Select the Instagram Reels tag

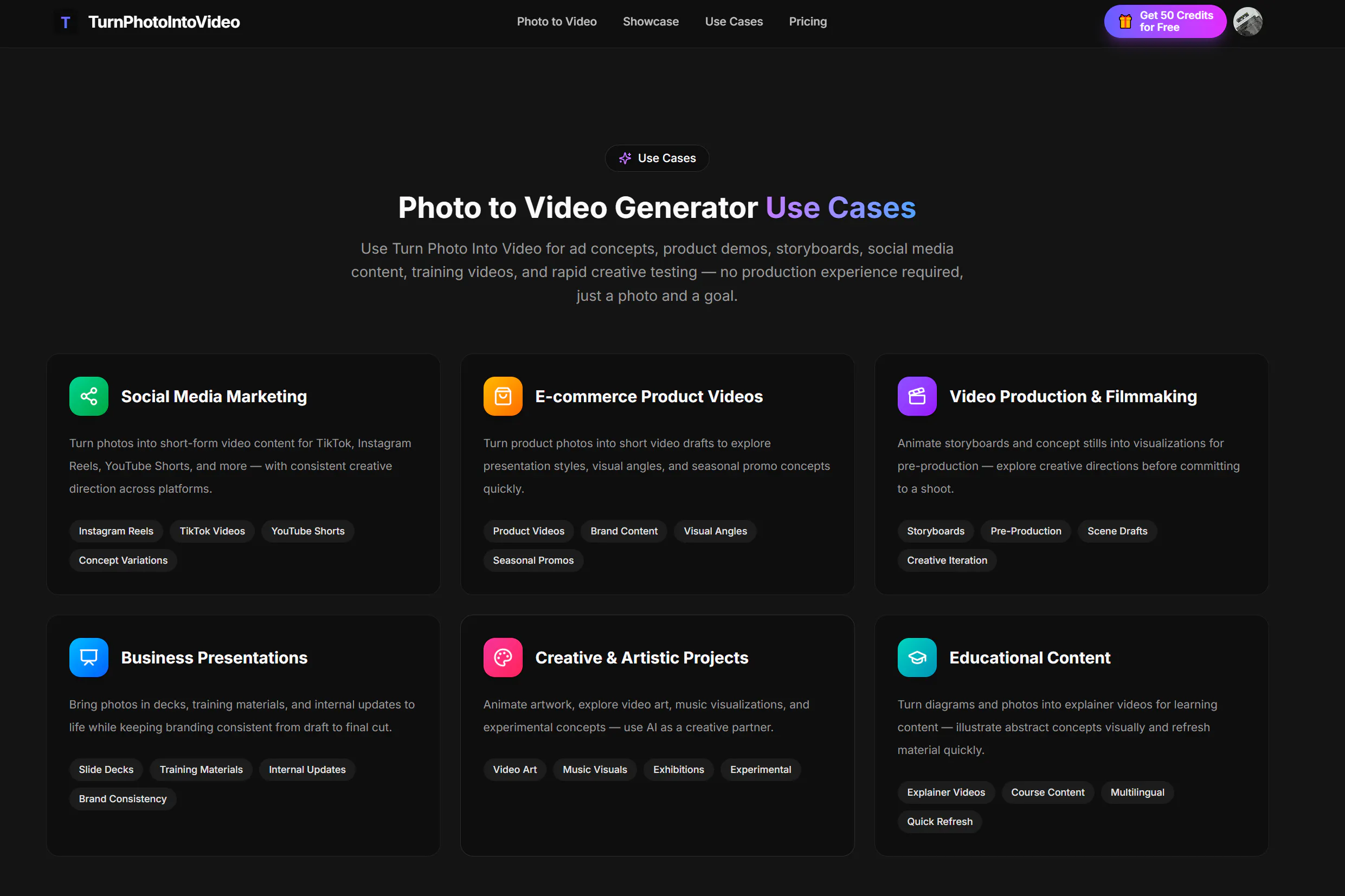[116, 531]
